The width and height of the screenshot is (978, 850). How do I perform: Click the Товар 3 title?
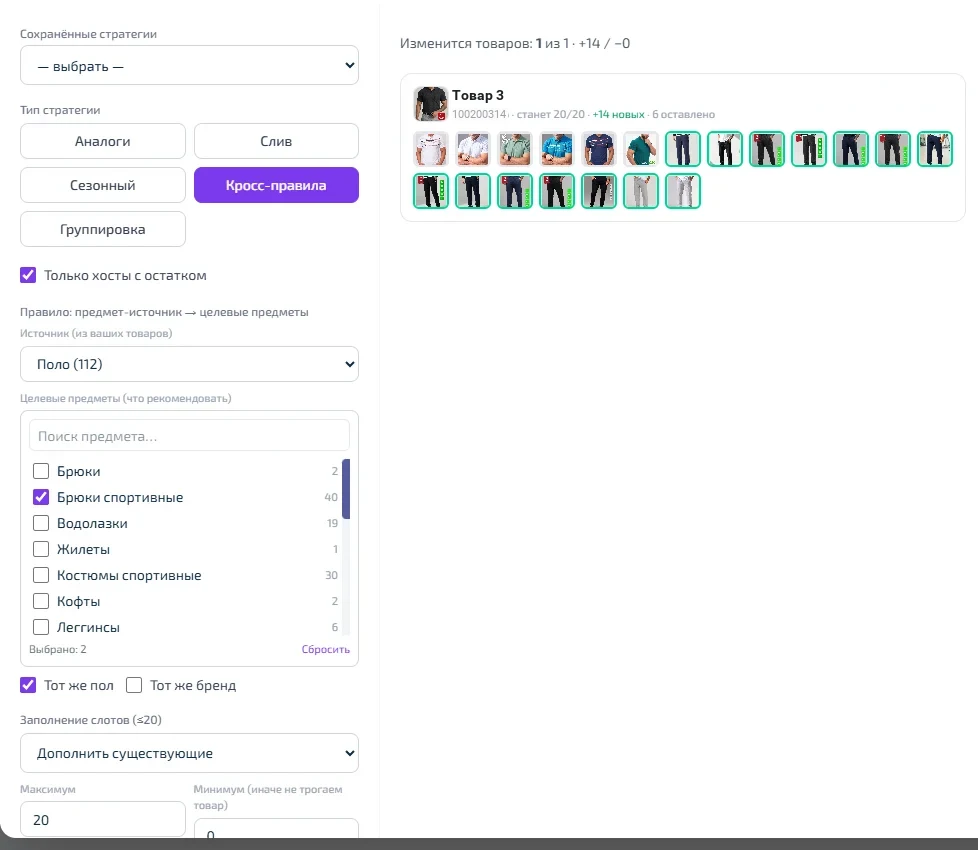[478, 95]
